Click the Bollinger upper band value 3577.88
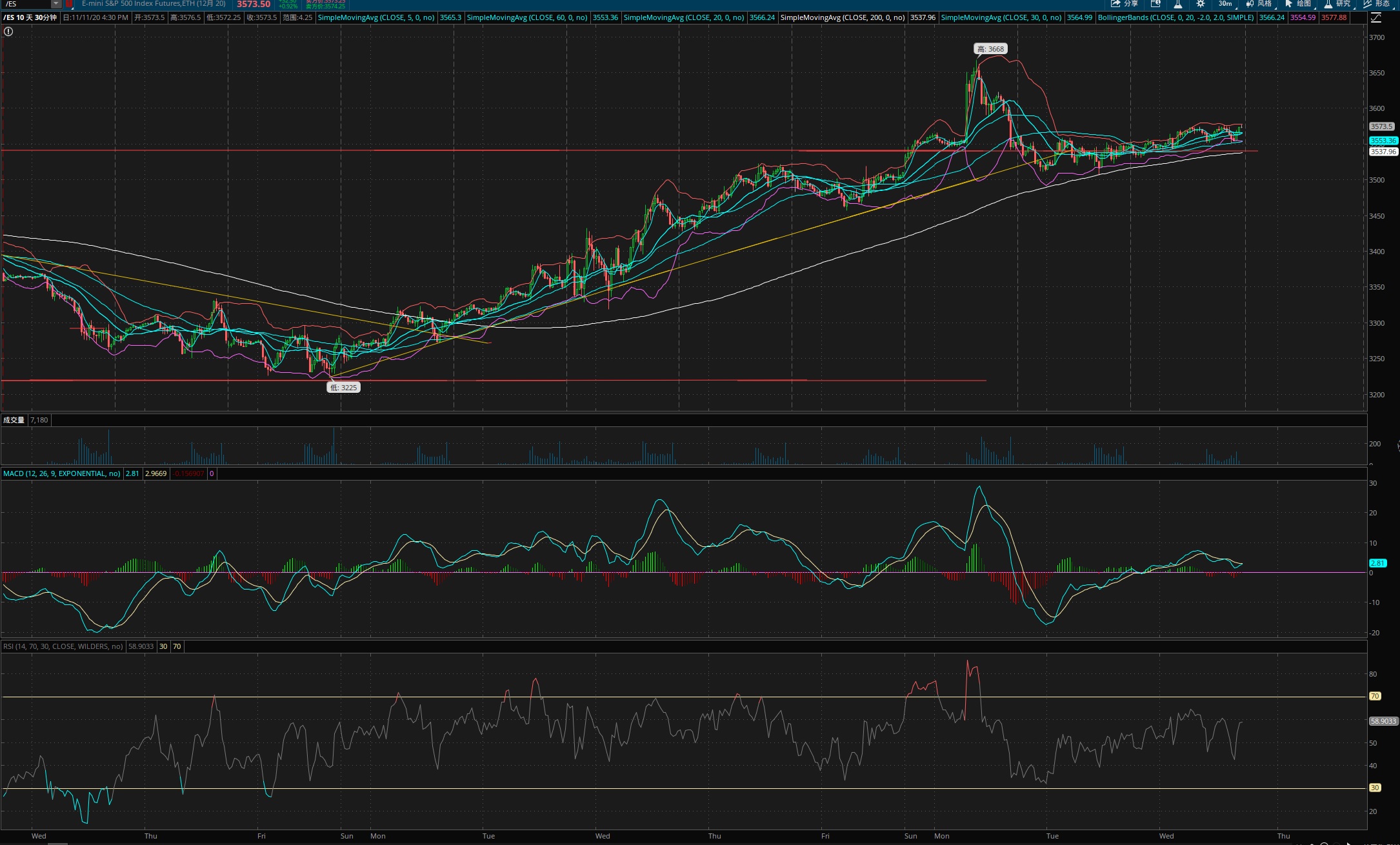The image size is (1400, 845). (x=1334, y=17)
